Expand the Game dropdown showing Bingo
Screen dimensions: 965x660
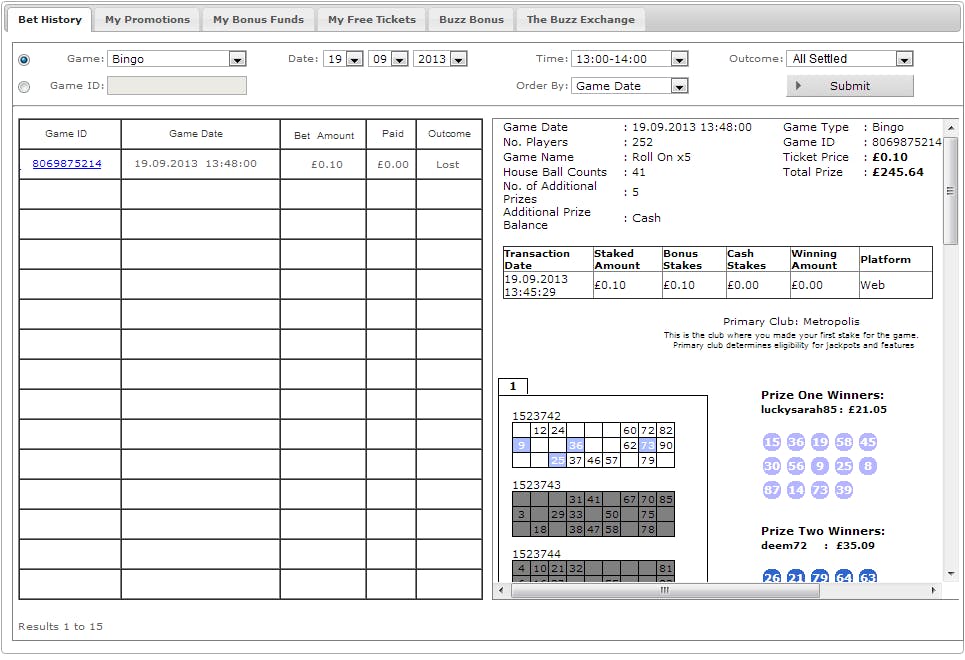pyautogui.click(x=177, y=59)
